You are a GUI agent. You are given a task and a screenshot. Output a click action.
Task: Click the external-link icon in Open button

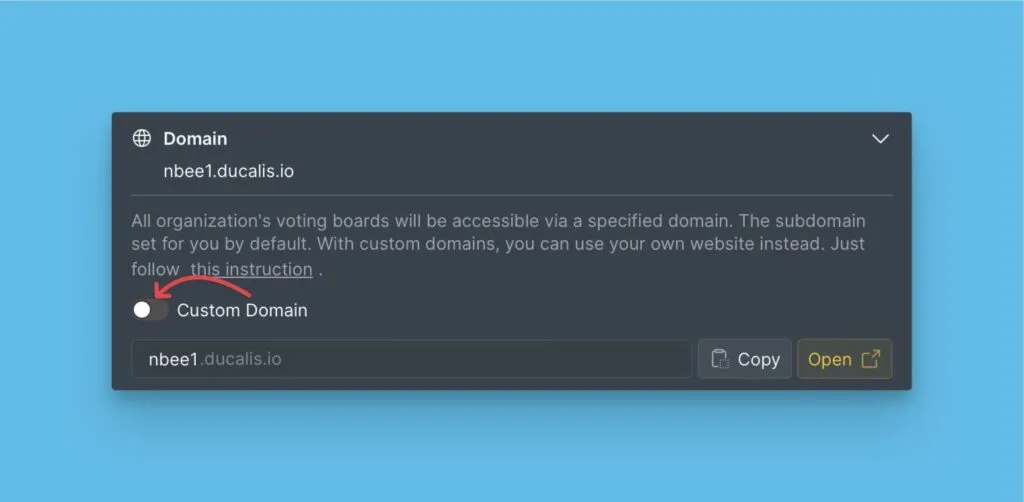[870, 359]
